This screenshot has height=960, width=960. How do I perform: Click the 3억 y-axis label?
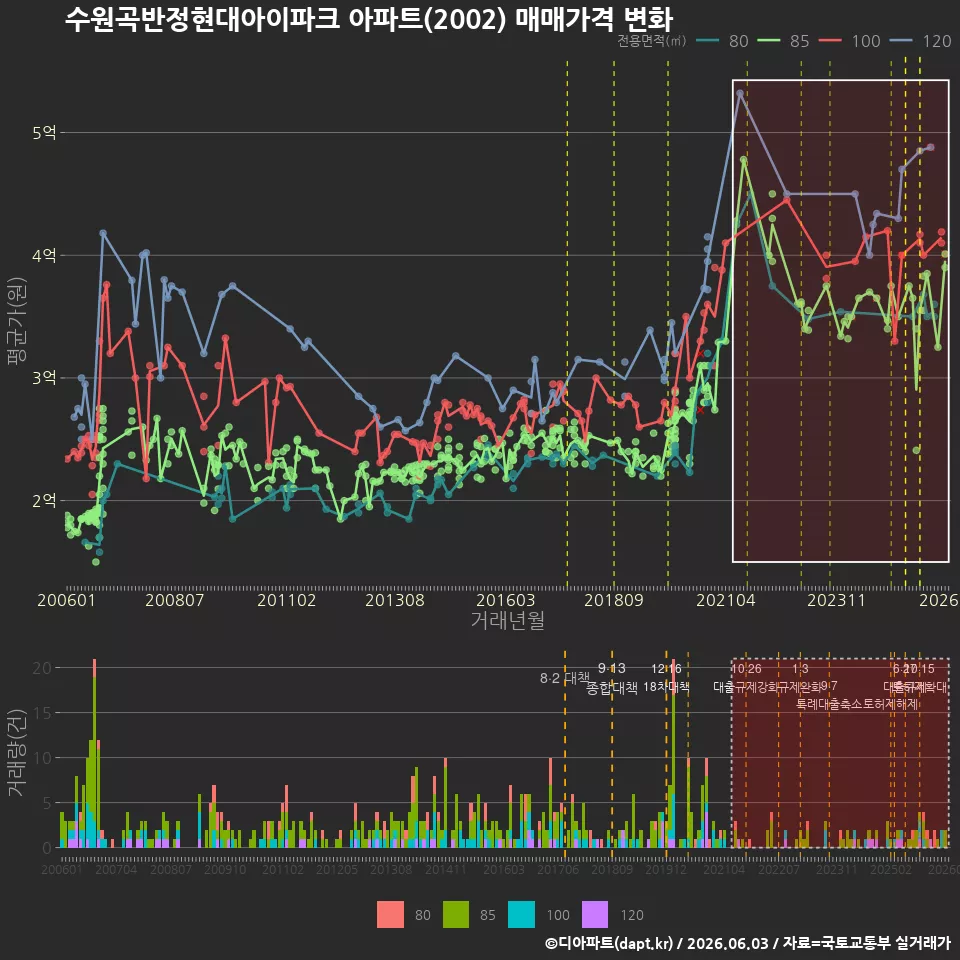pyautogui.click(x=44, y=377)
